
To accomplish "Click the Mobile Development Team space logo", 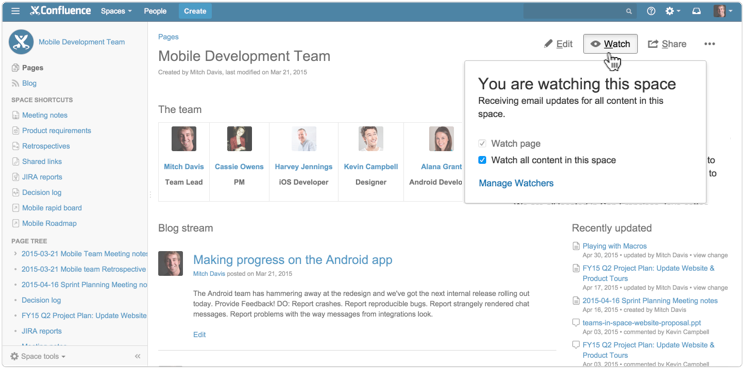I will click(21, 42).
